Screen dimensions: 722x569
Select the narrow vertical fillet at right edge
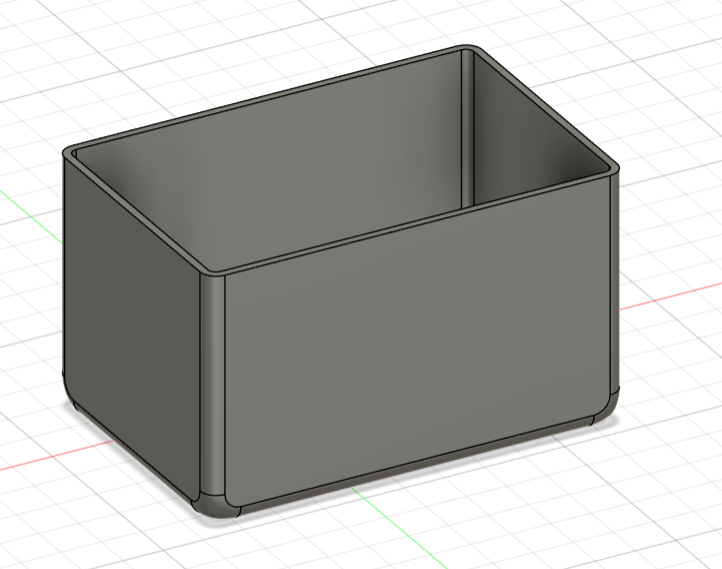(x=615, y=281)
